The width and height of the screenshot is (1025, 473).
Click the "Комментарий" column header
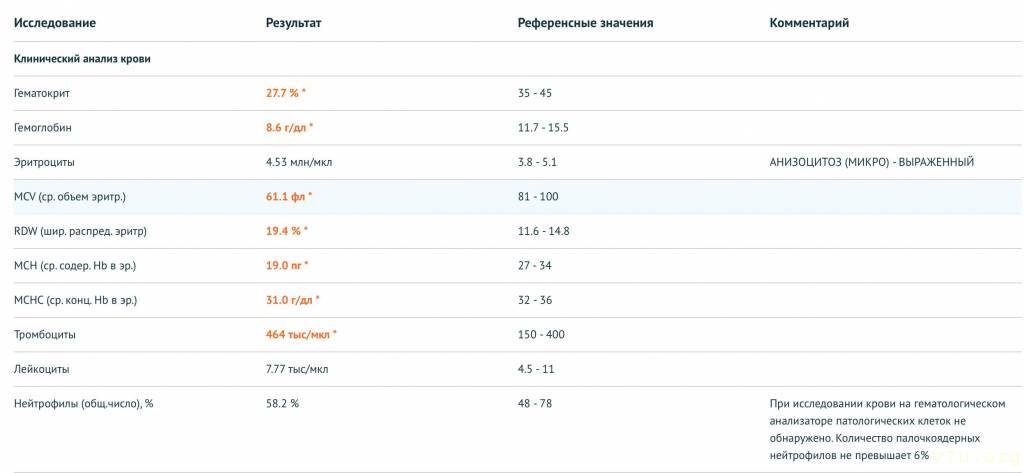point(809,23)
